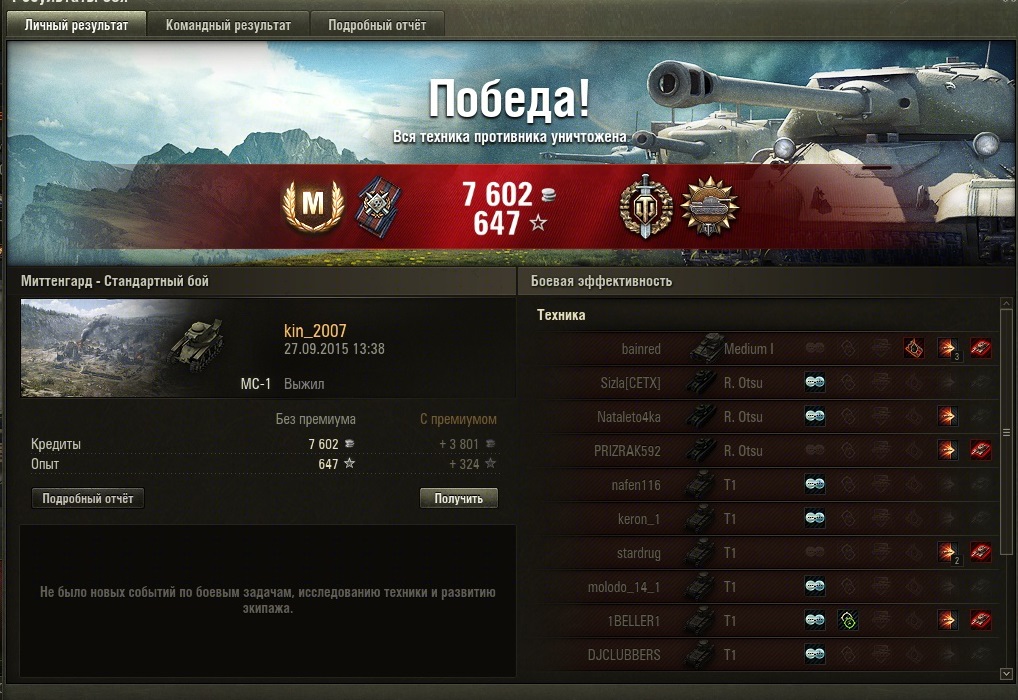Click the player name kin_2007
Image resolution: width=1018 pixels, height=700 pixels.
pos(315,331)
